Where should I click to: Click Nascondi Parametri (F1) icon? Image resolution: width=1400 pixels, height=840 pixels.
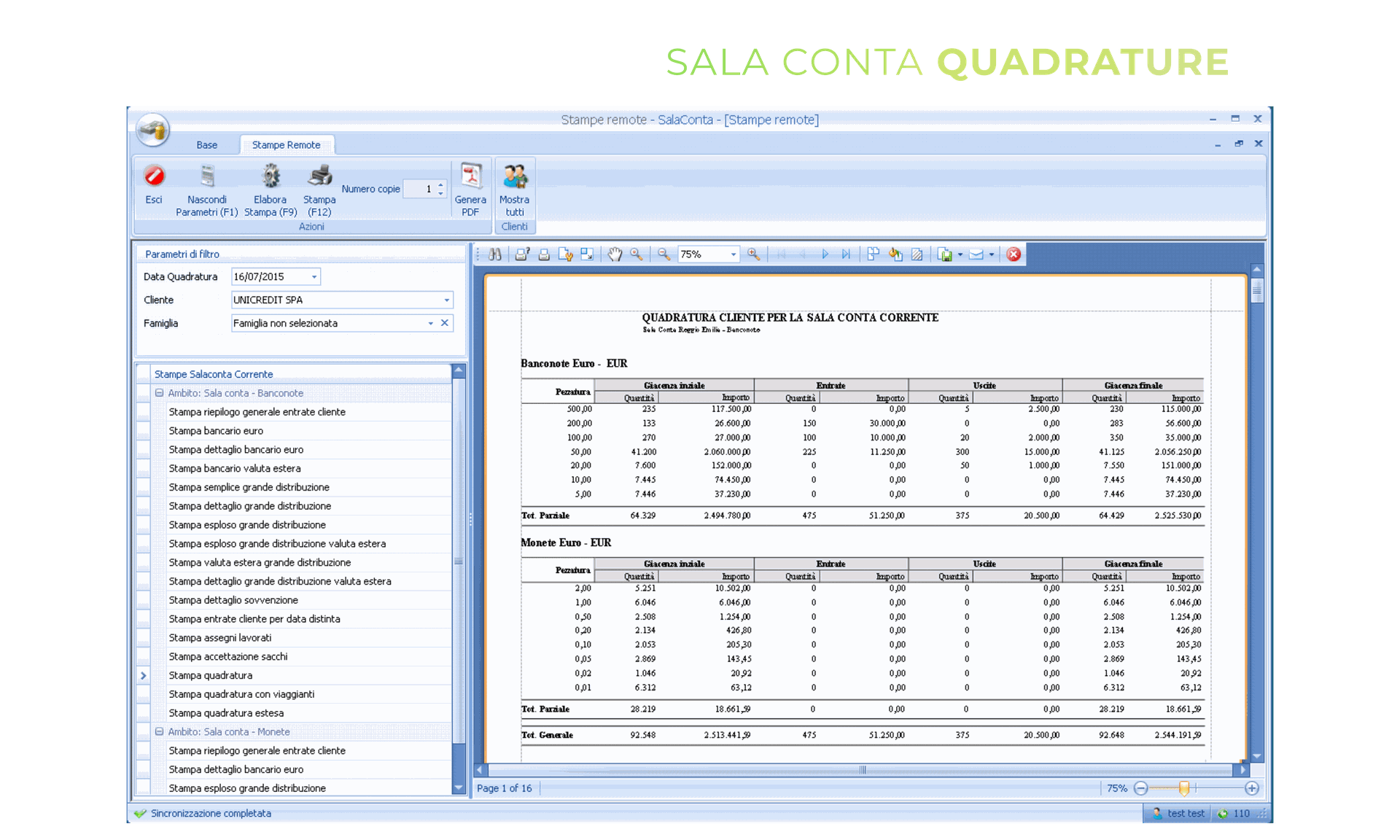(207, 177)
